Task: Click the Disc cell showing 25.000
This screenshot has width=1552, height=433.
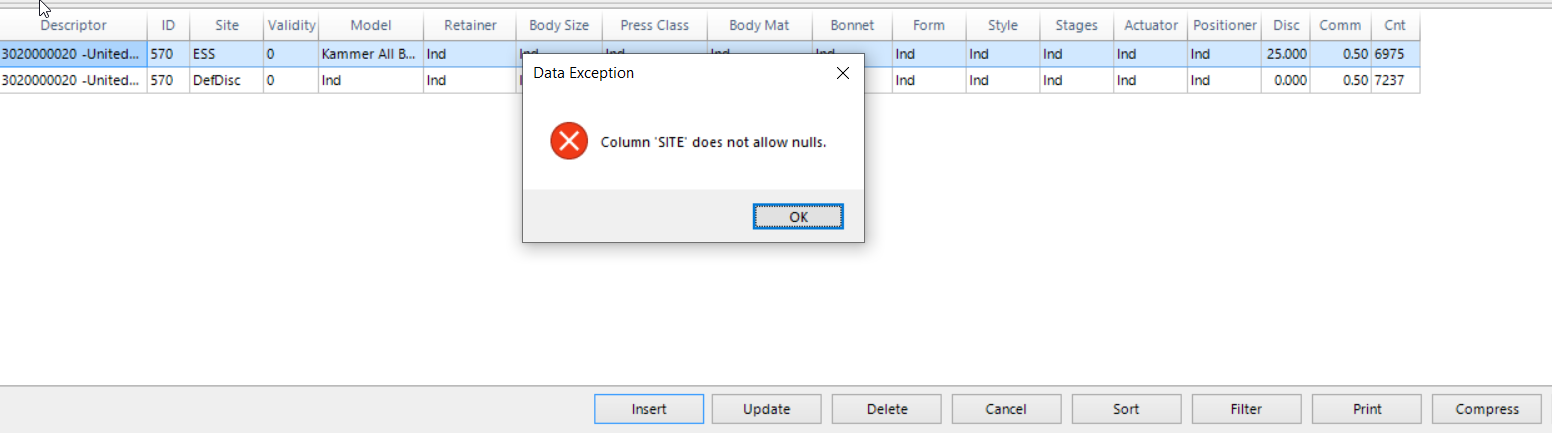Action: click(x=1286, y=54)
